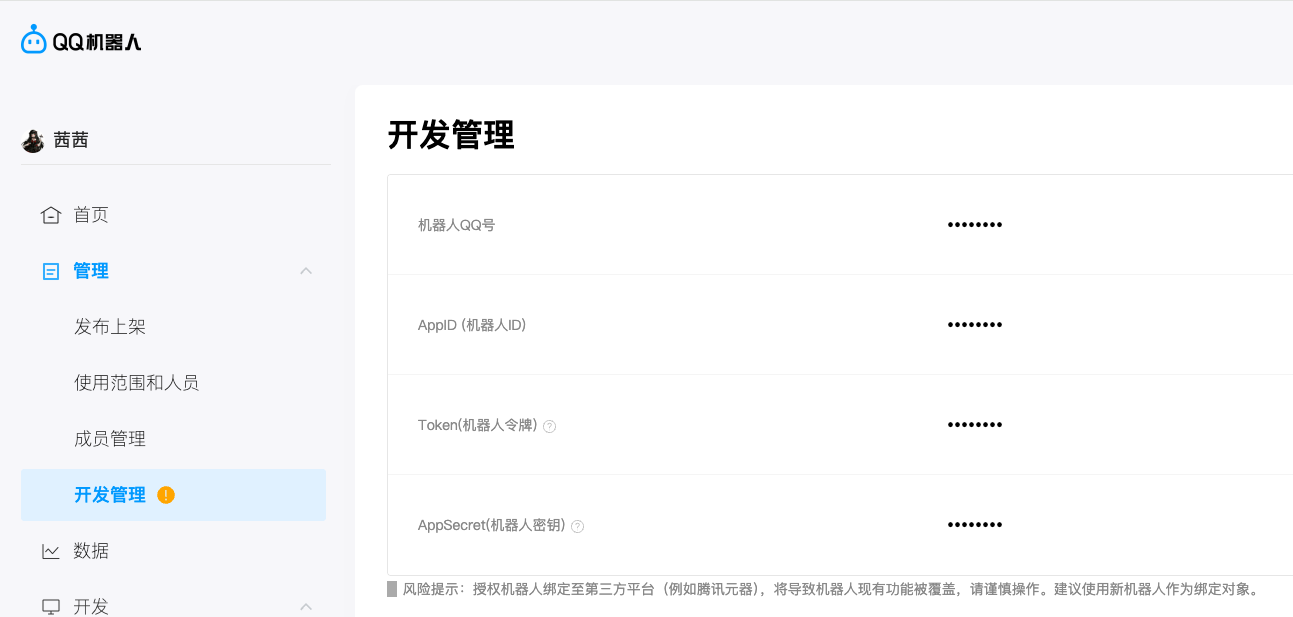
Task: Open the 首页 page
Action: 89,214
